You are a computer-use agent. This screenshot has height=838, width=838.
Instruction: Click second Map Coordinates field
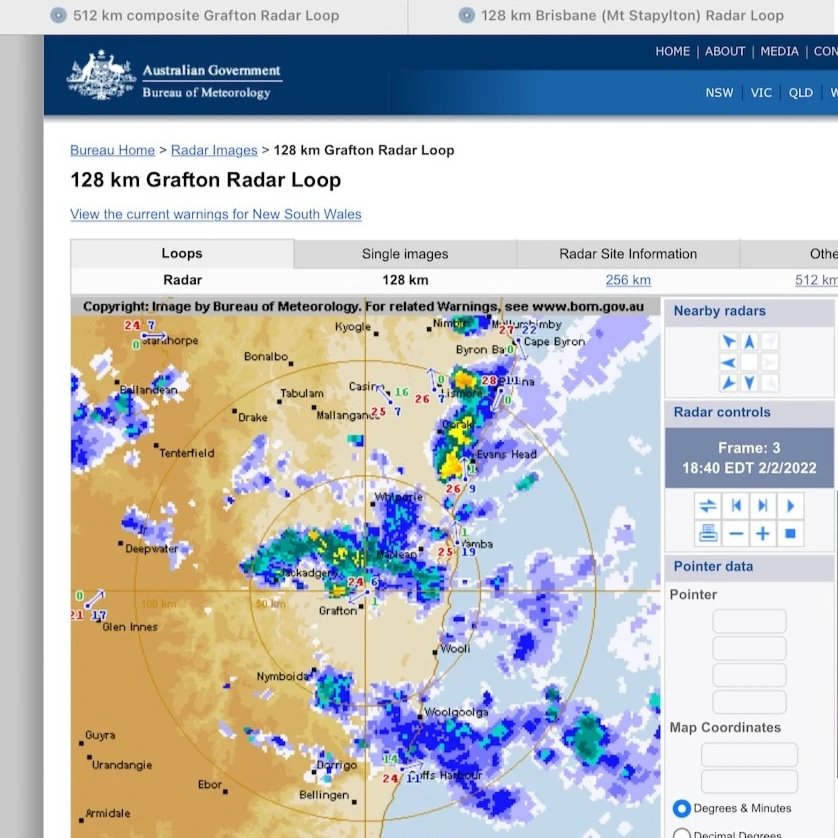click(749, 781)
